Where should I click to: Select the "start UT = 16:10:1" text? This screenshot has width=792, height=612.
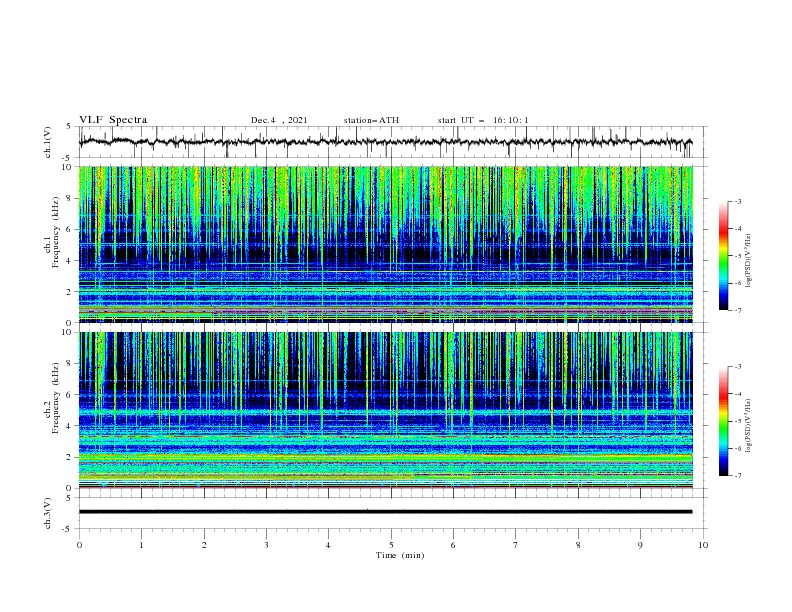[x=483, y=120]
